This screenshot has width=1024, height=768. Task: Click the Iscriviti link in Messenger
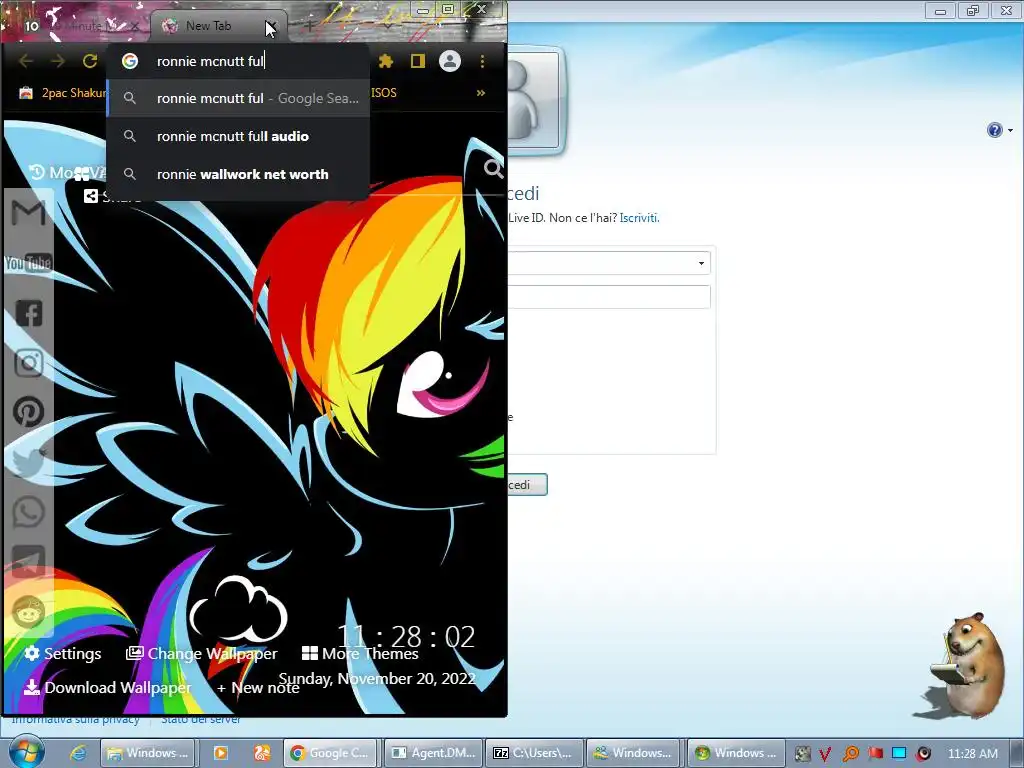tap(639, 218)
